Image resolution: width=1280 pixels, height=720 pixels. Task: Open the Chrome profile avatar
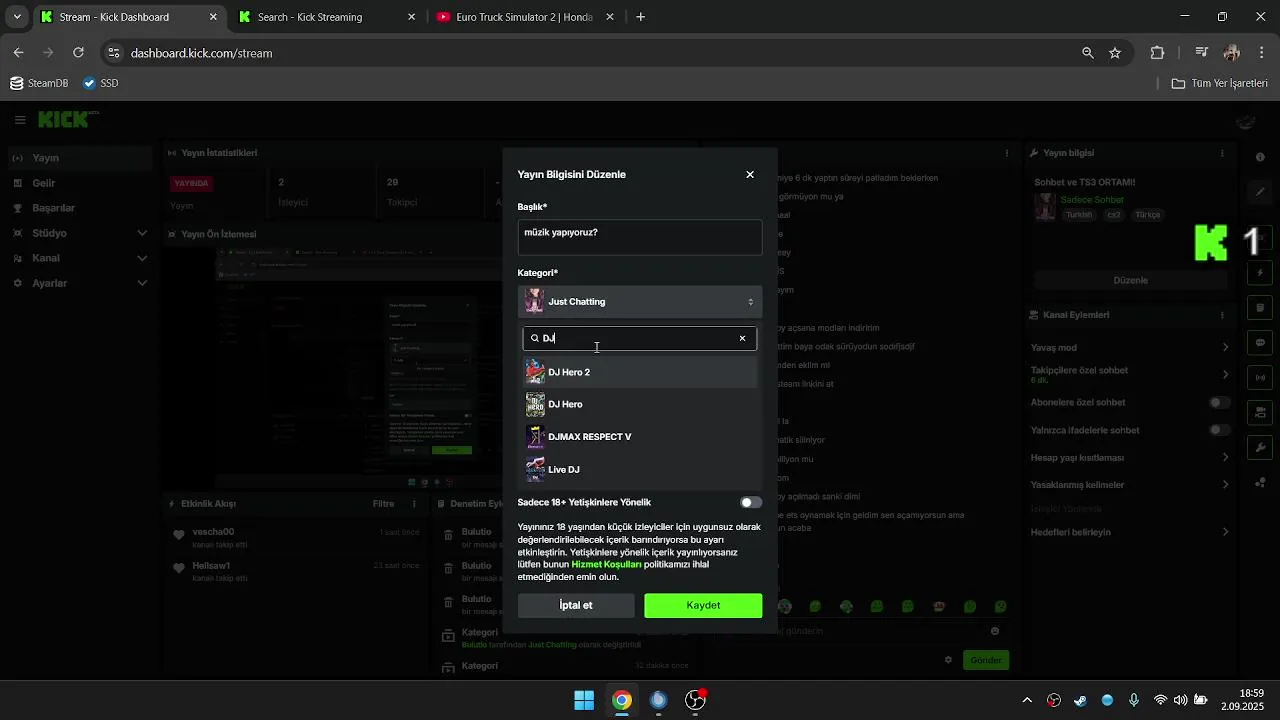[1232, 53]
